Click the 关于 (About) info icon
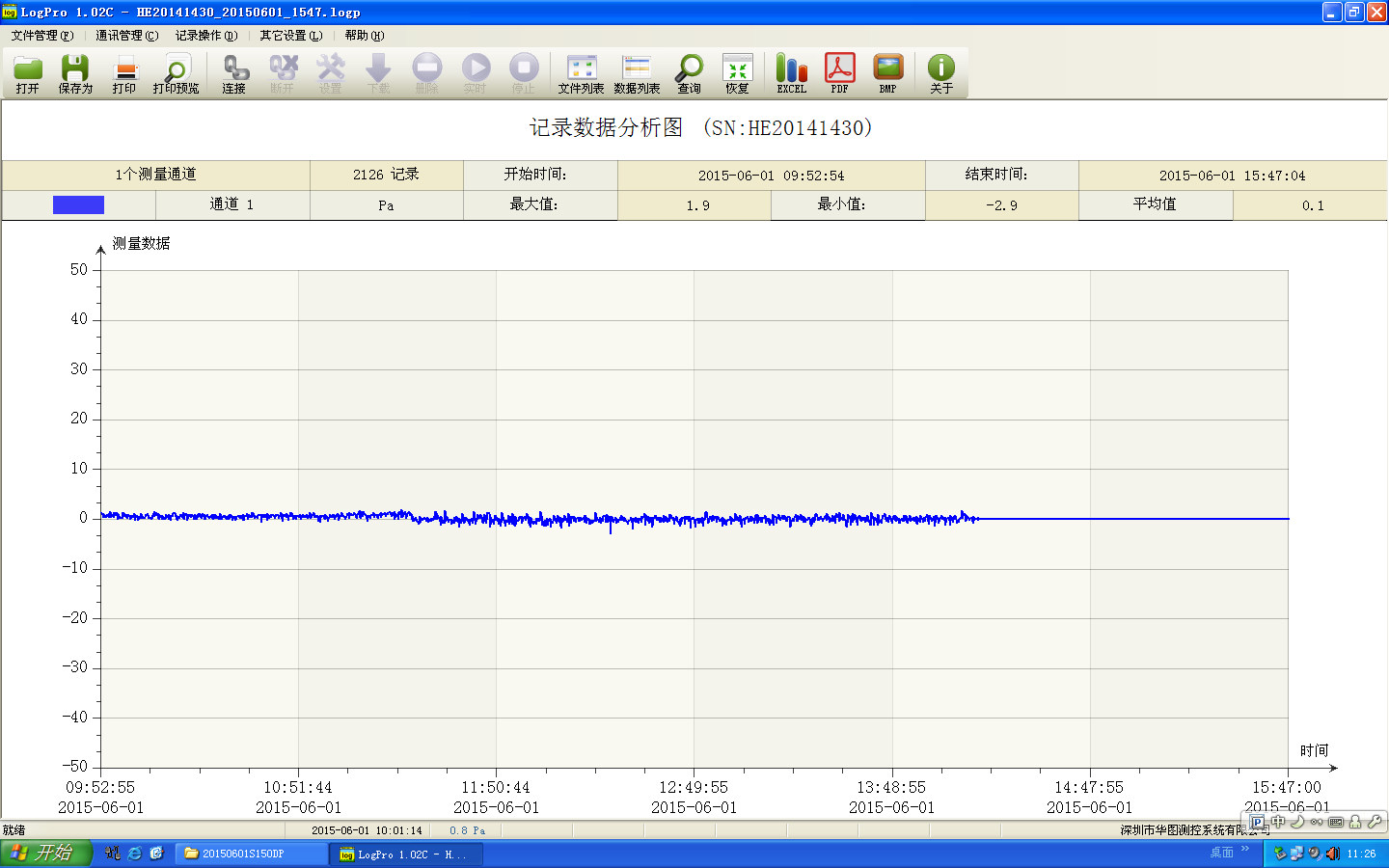1389x868 pixels. coord(940,73)
